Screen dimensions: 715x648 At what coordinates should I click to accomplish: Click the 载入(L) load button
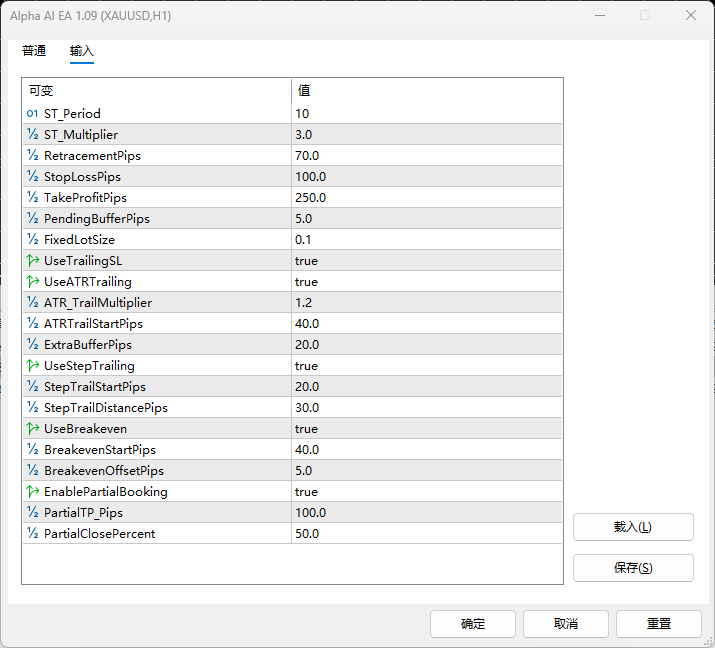pos(633,527)
